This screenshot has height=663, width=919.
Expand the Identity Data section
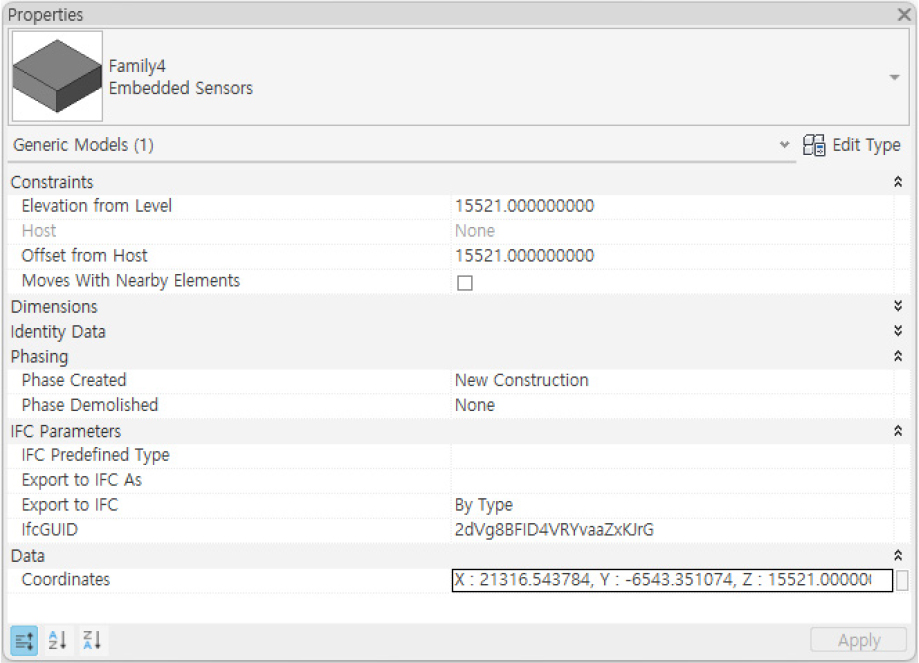pyautogui.click(x=897, y=332)
